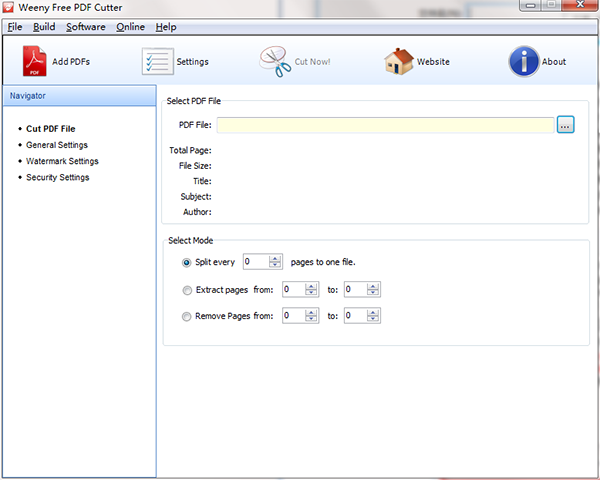Select Cut PDF File in Navigator
Screen dimensions: 600x480
tap(51, 129)
